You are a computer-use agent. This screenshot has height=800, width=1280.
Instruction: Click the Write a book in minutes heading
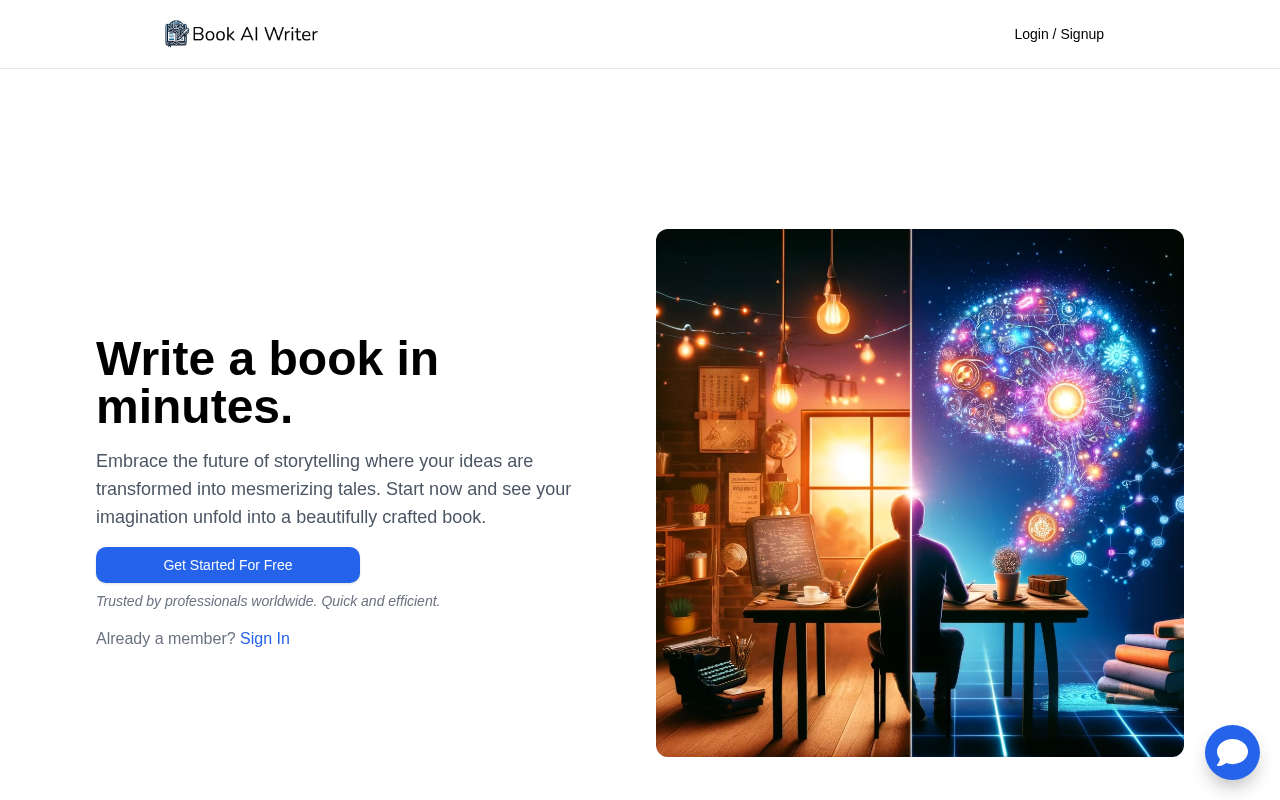tap(268, 380)
